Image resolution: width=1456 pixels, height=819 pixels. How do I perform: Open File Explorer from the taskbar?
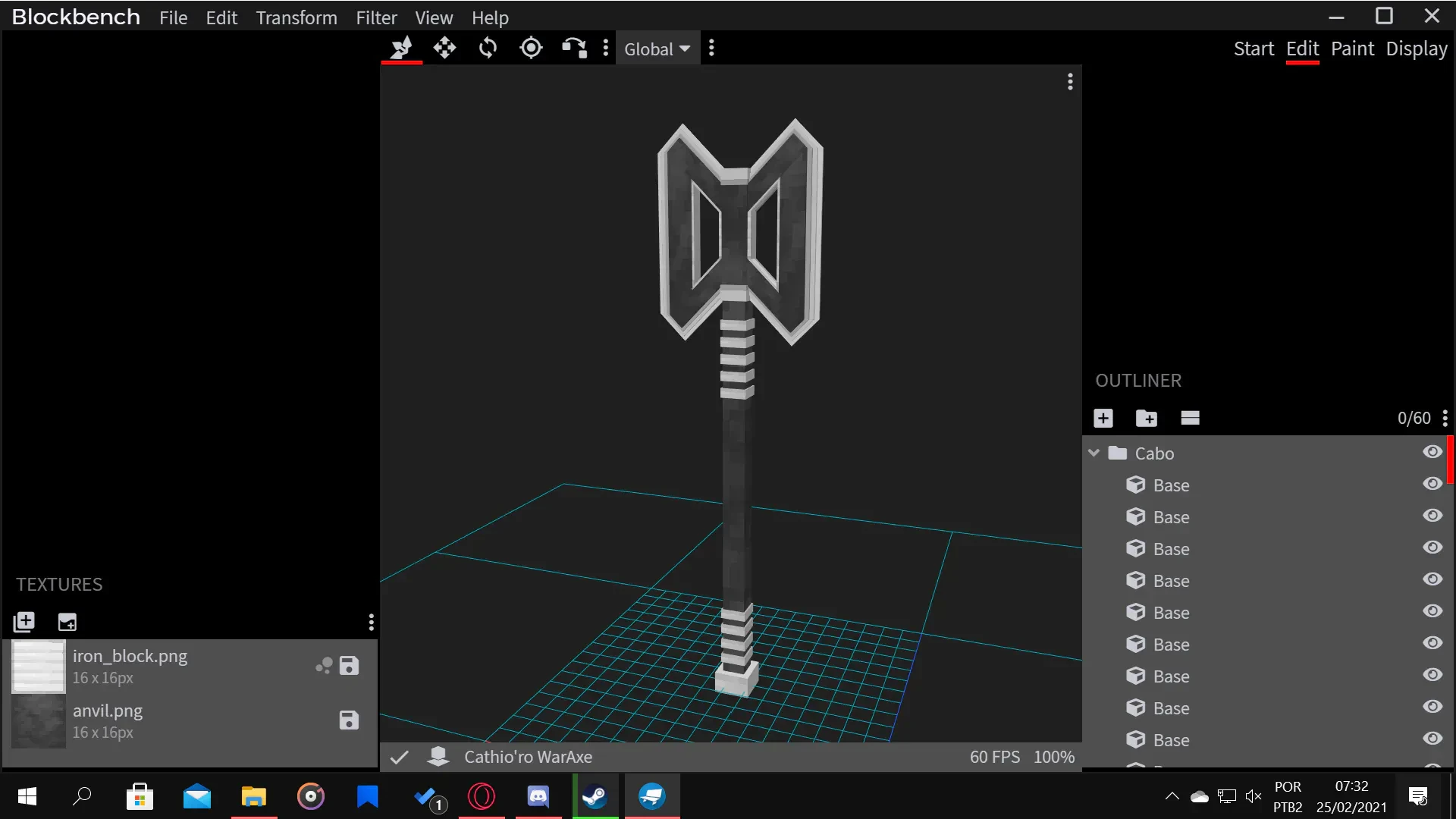click(254, 796)
